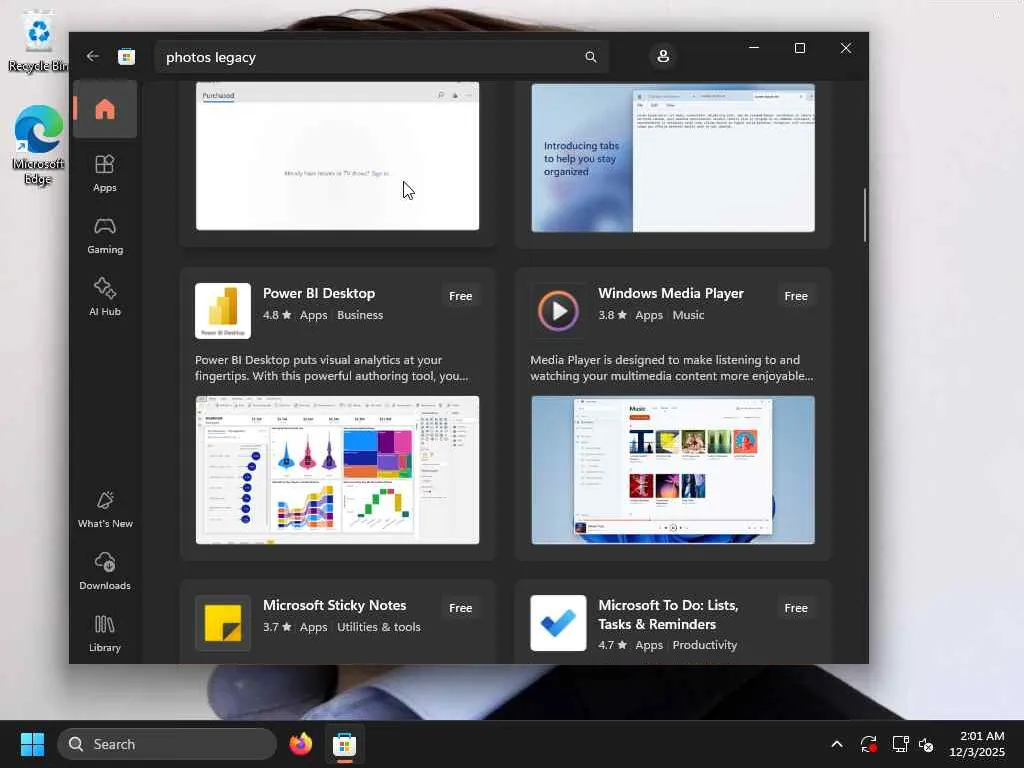Click 'Productivity' under Microsoft To Do
1024x768 pixels.
tap(705, 645)
